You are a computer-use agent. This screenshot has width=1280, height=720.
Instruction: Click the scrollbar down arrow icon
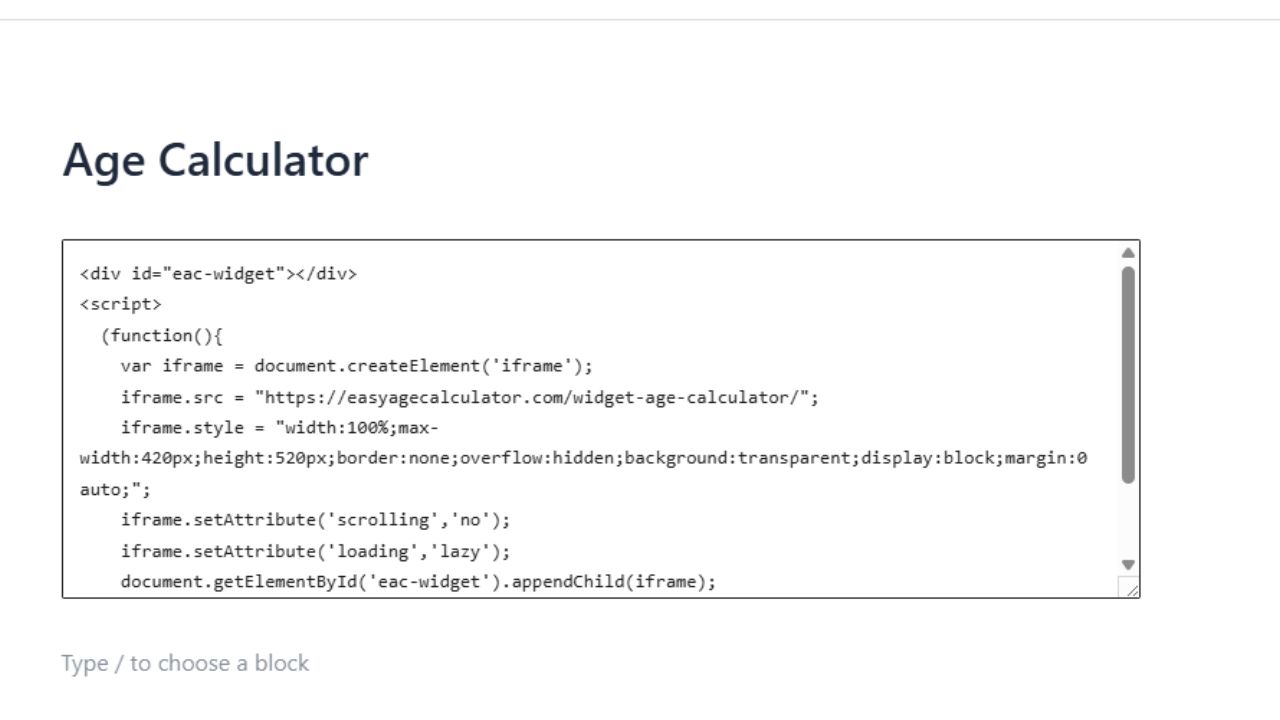pyautogui.click(x=1128, y=563)
